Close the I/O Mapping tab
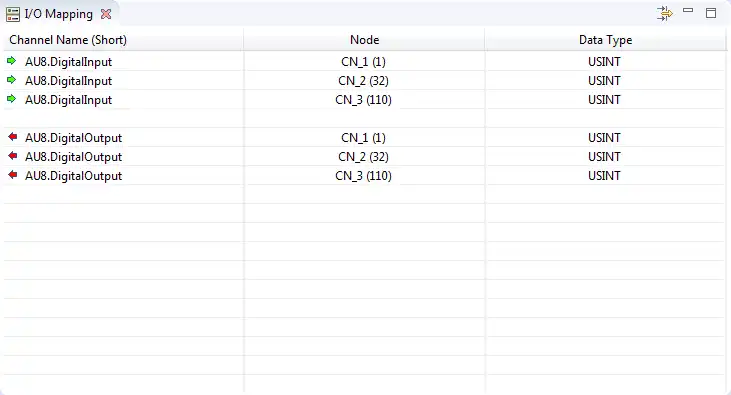 (x=106, y=14)
